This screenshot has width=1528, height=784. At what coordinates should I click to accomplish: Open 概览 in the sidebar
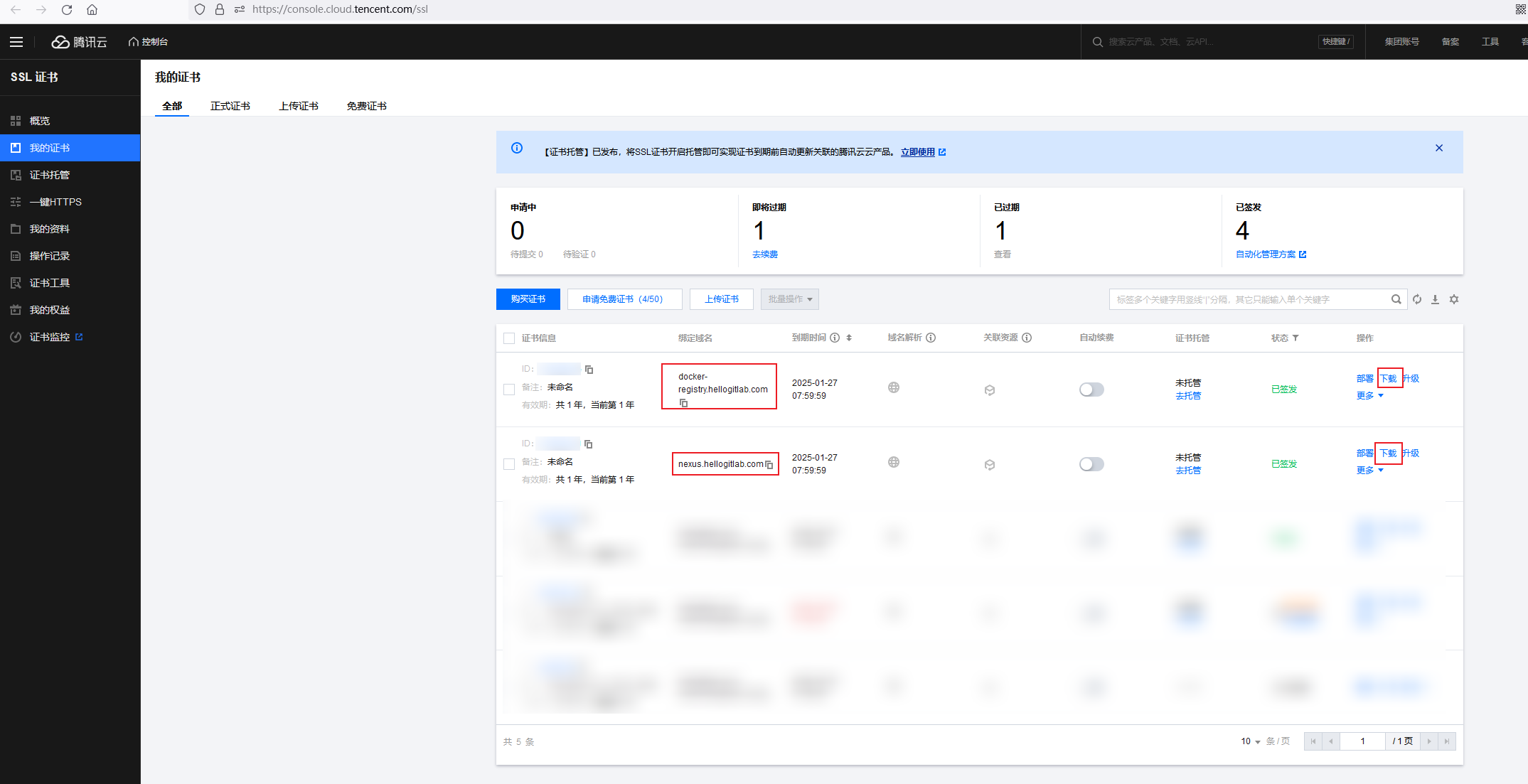click(70, 121)
